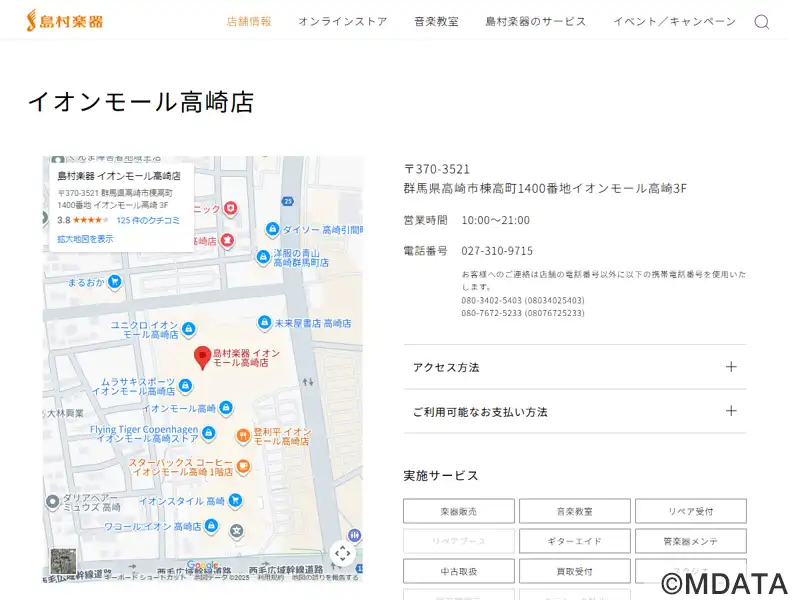This screenshot has width=800, height=600.
Task: Open the 店舗情報 menu item
Action: [x=249, y=21]
